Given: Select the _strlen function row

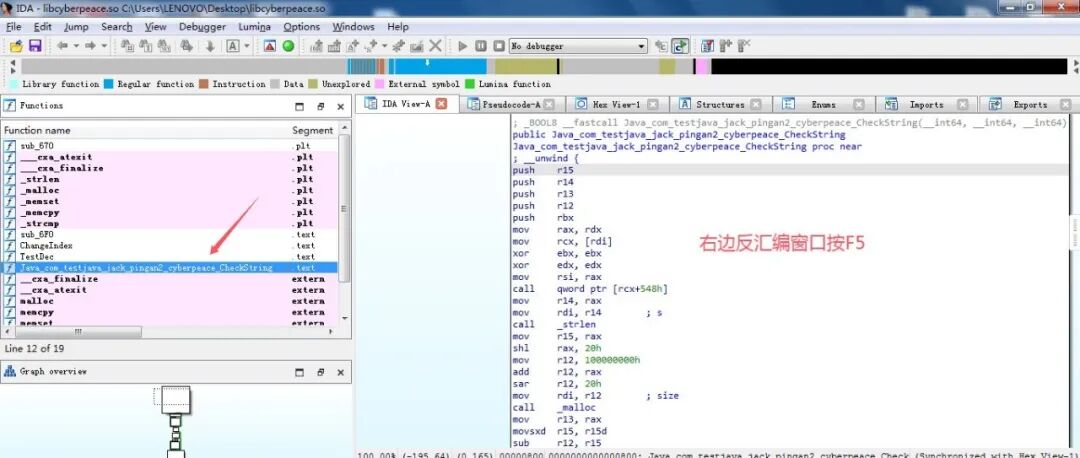Looking at the screenshot, I should click(170, 179).
